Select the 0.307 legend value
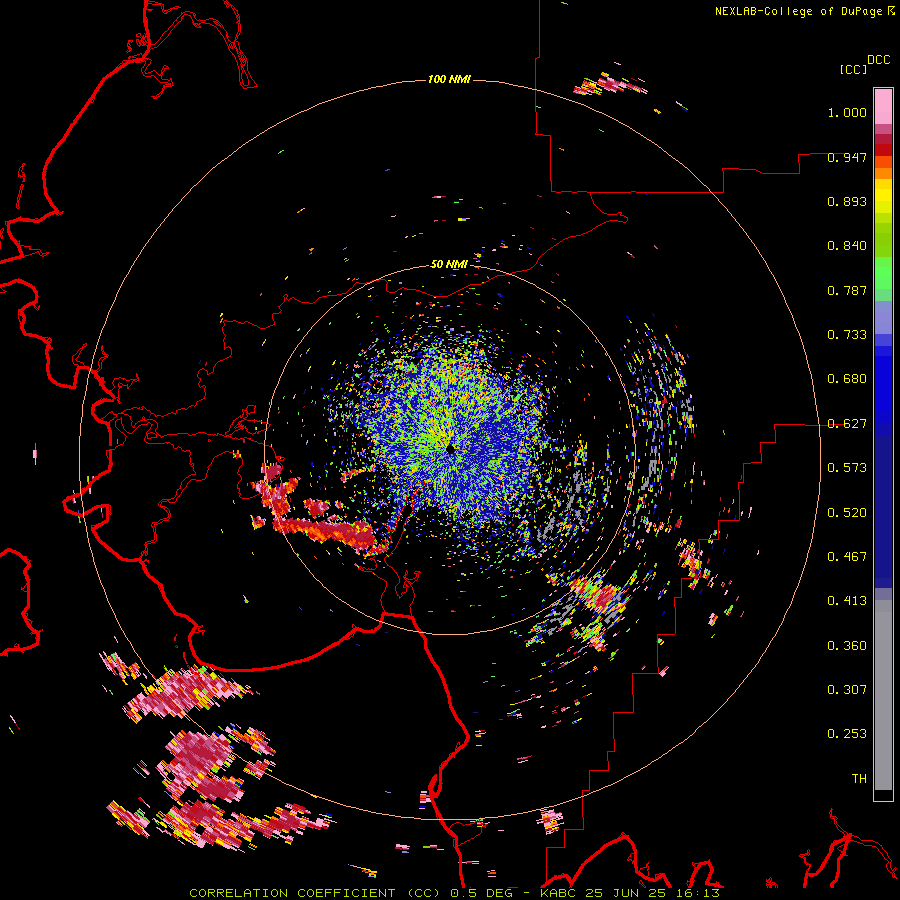 click(847, 690)
